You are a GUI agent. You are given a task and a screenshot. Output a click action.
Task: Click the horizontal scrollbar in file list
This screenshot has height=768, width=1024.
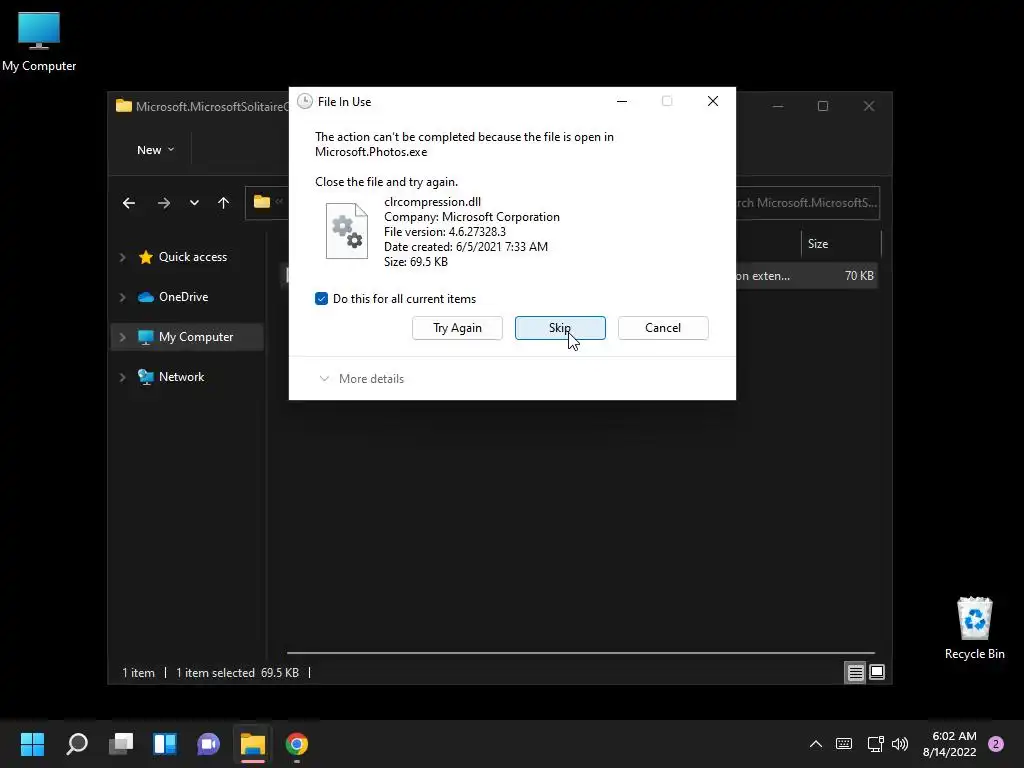point(581,652)
